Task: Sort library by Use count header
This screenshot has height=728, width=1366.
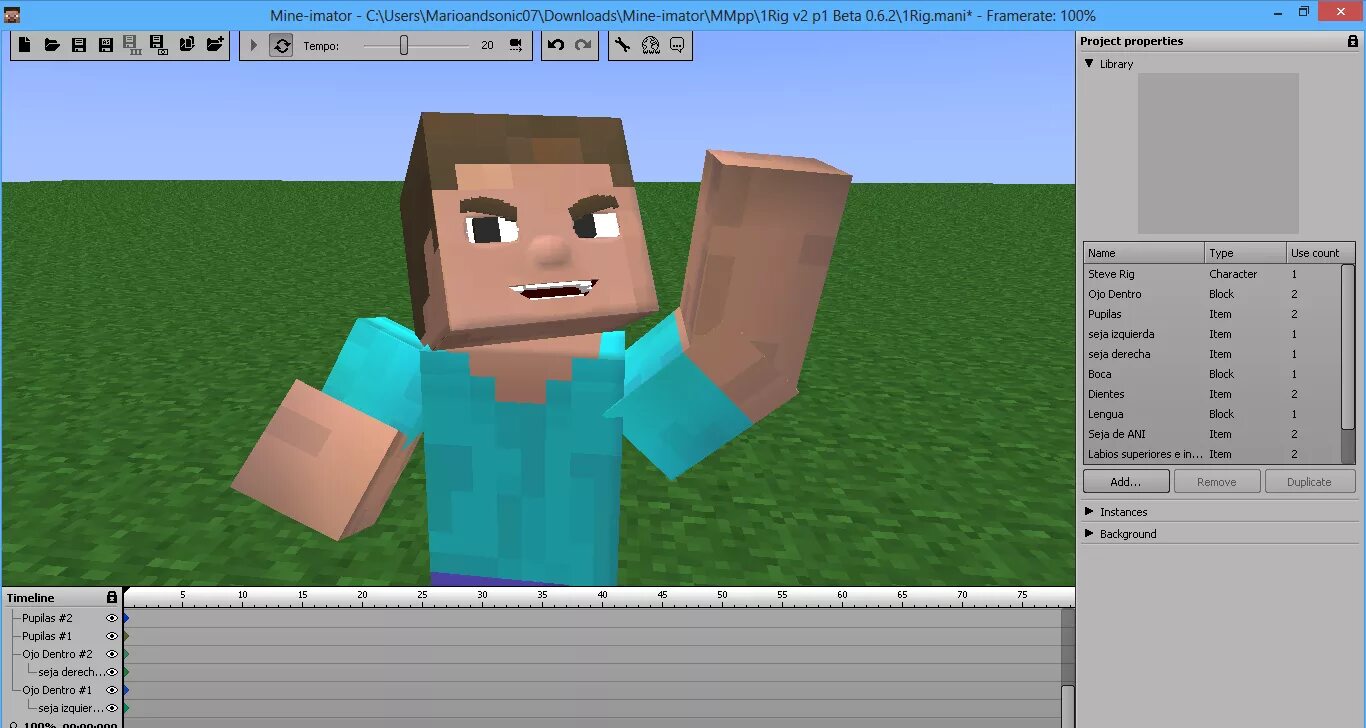Action: pyautogui.click(x=1320, y=253)
